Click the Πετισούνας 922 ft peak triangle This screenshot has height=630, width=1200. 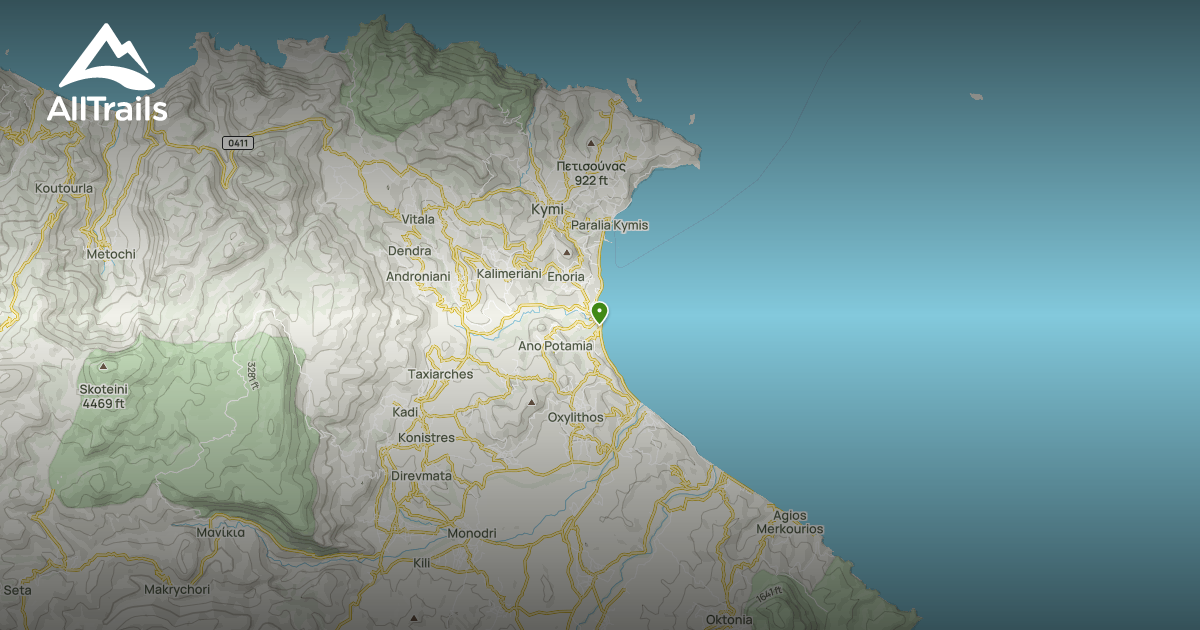tap(591, 143)
